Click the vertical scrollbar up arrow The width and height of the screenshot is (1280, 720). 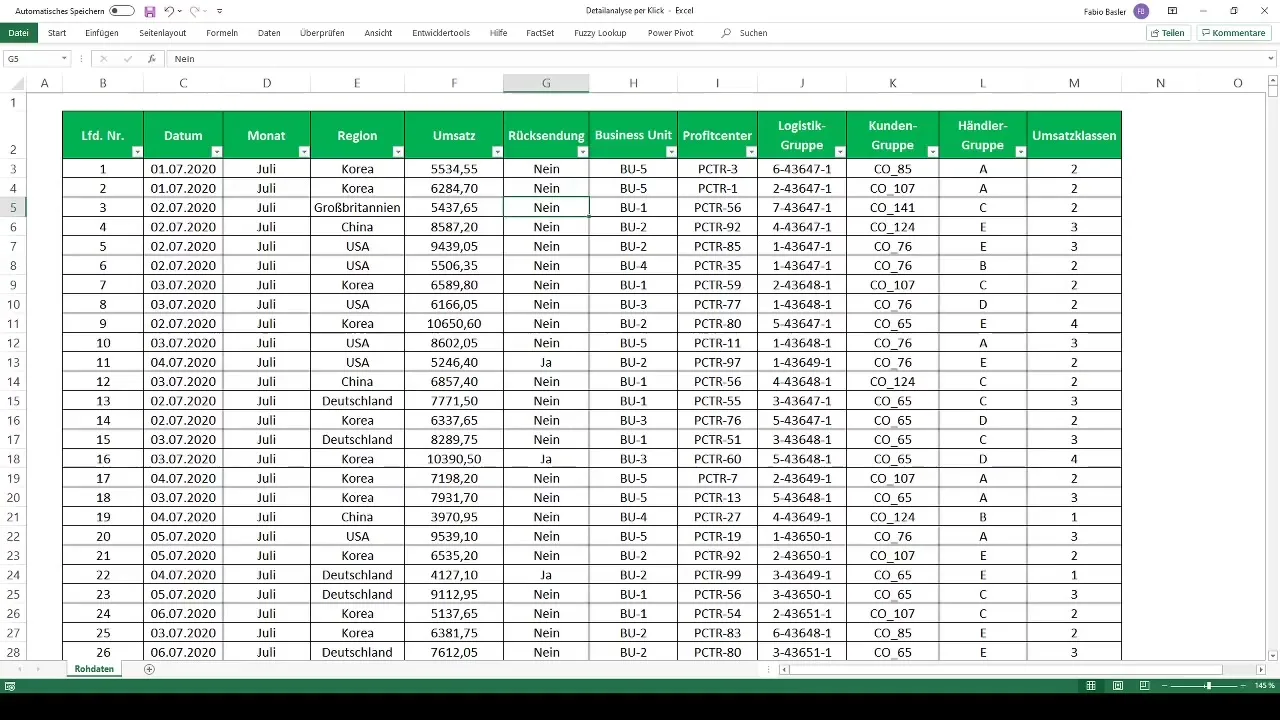pyautogui.click(x=1273, y=81)
